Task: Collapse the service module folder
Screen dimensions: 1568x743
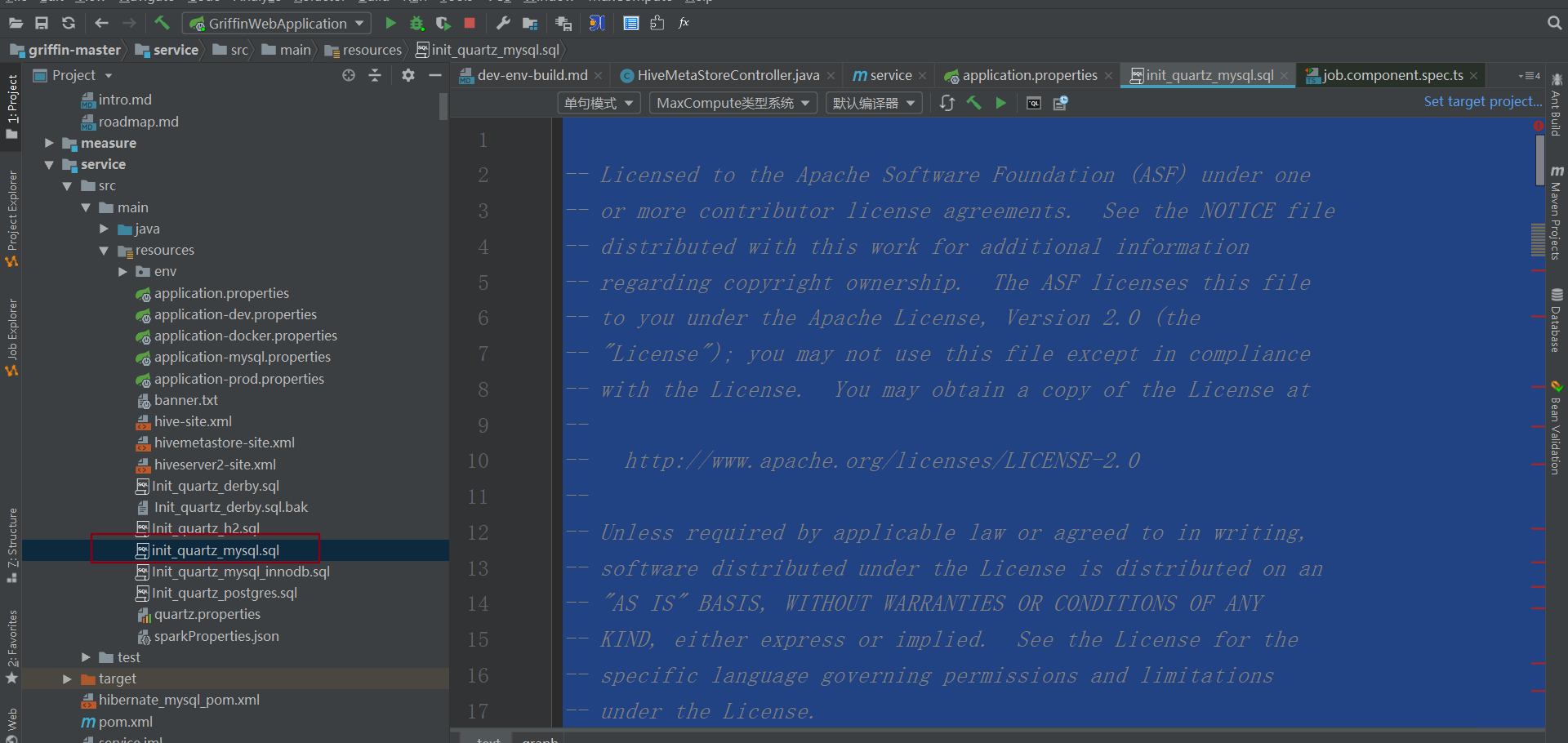Action: tap(49, 164)
